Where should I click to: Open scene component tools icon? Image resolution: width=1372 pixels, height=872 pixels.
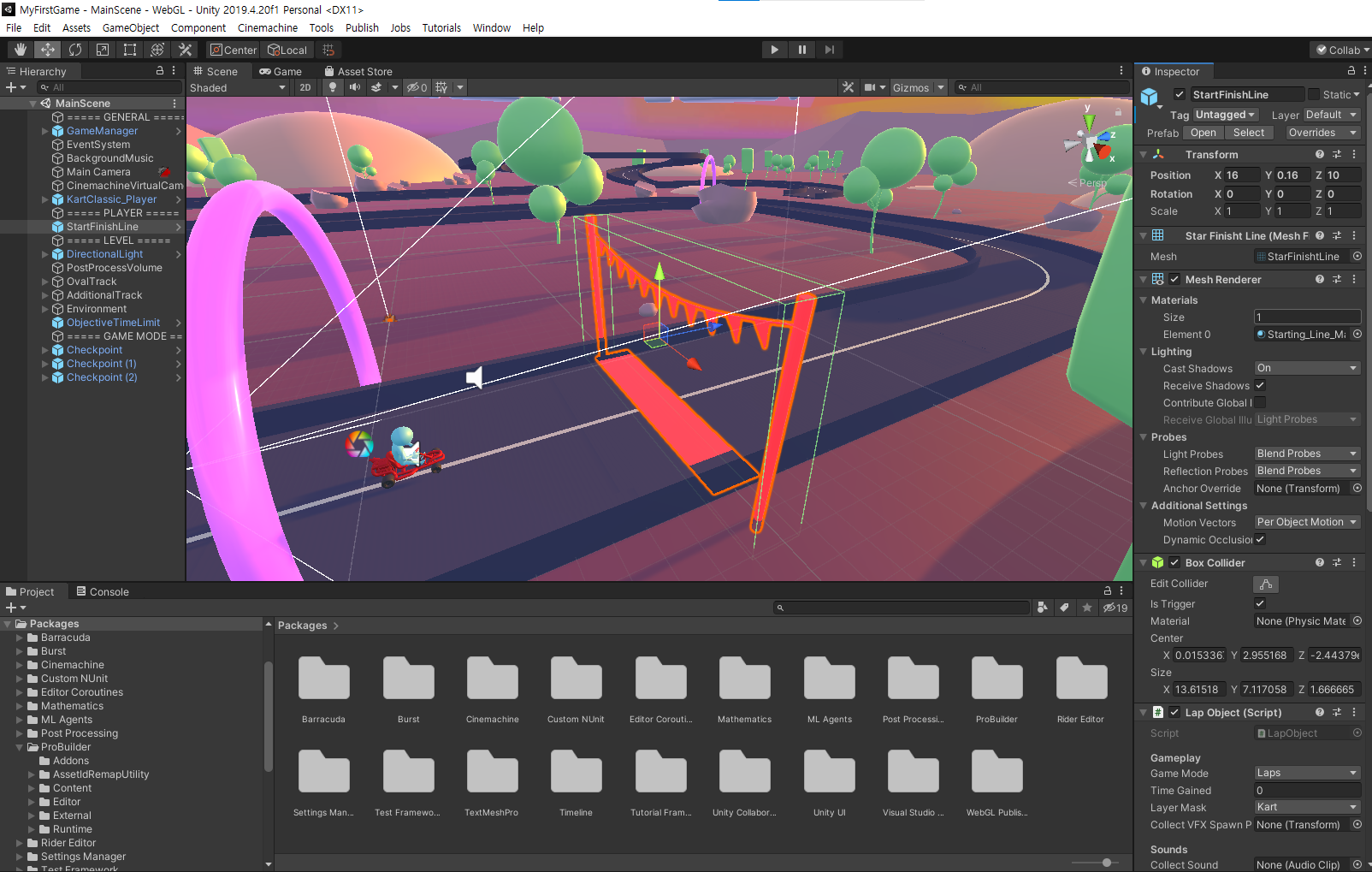(x=848, y=87)
